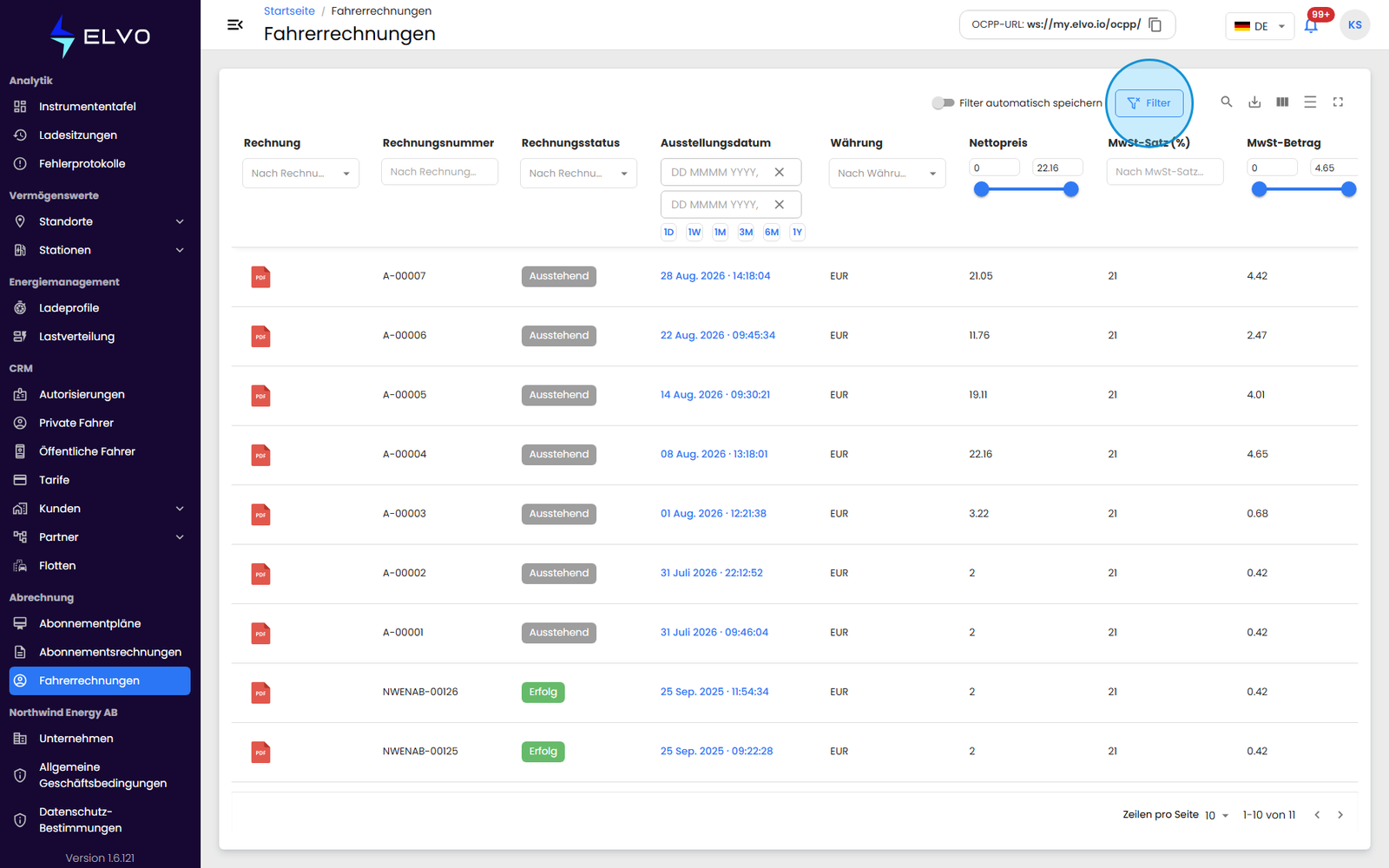Download the invoice table data
The image size is (1389, 868).
[x=1254, y=102]
